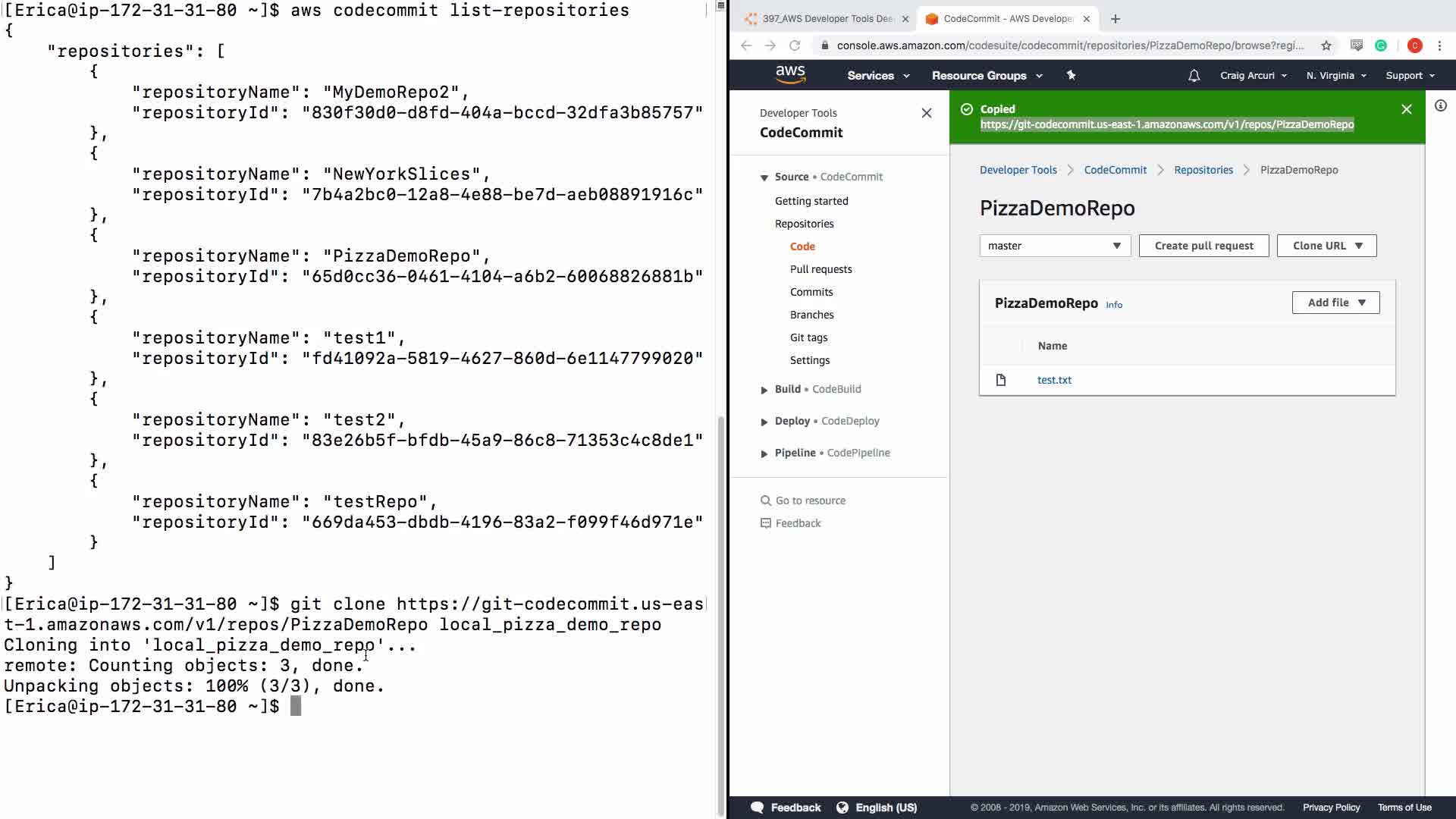Click the Create pull request button

click(1203, 246)
